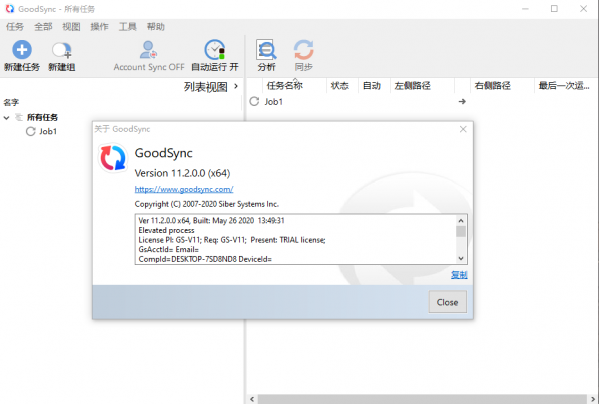This screenshot has height=405, width=601.
Task: Click the Job1 sync direction arrow
Action: pos(462,102)
